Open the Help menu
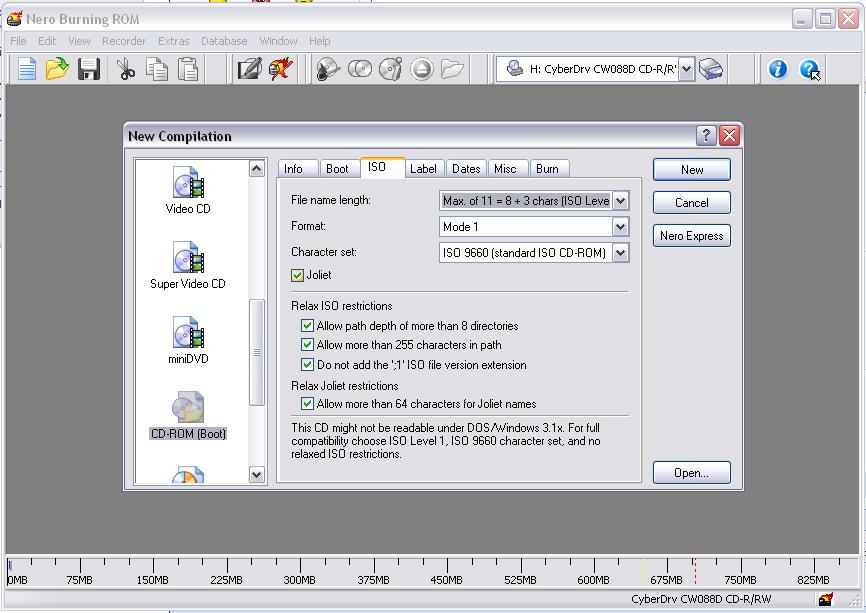Viewport: 866px width, 613px height. point(319,41)
